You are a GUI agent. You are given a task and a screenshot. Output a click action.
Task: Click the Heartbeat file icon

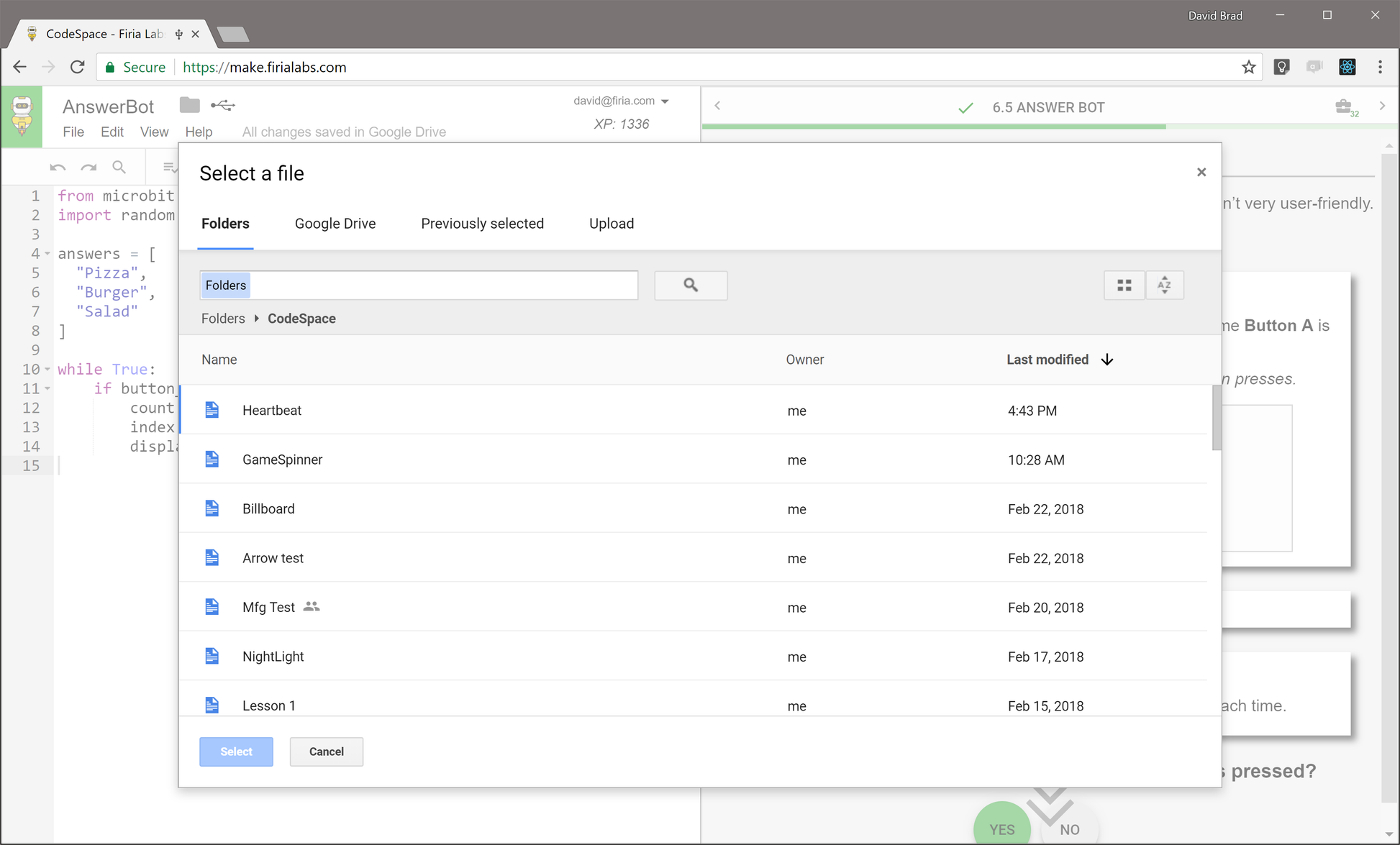(212, 410)
